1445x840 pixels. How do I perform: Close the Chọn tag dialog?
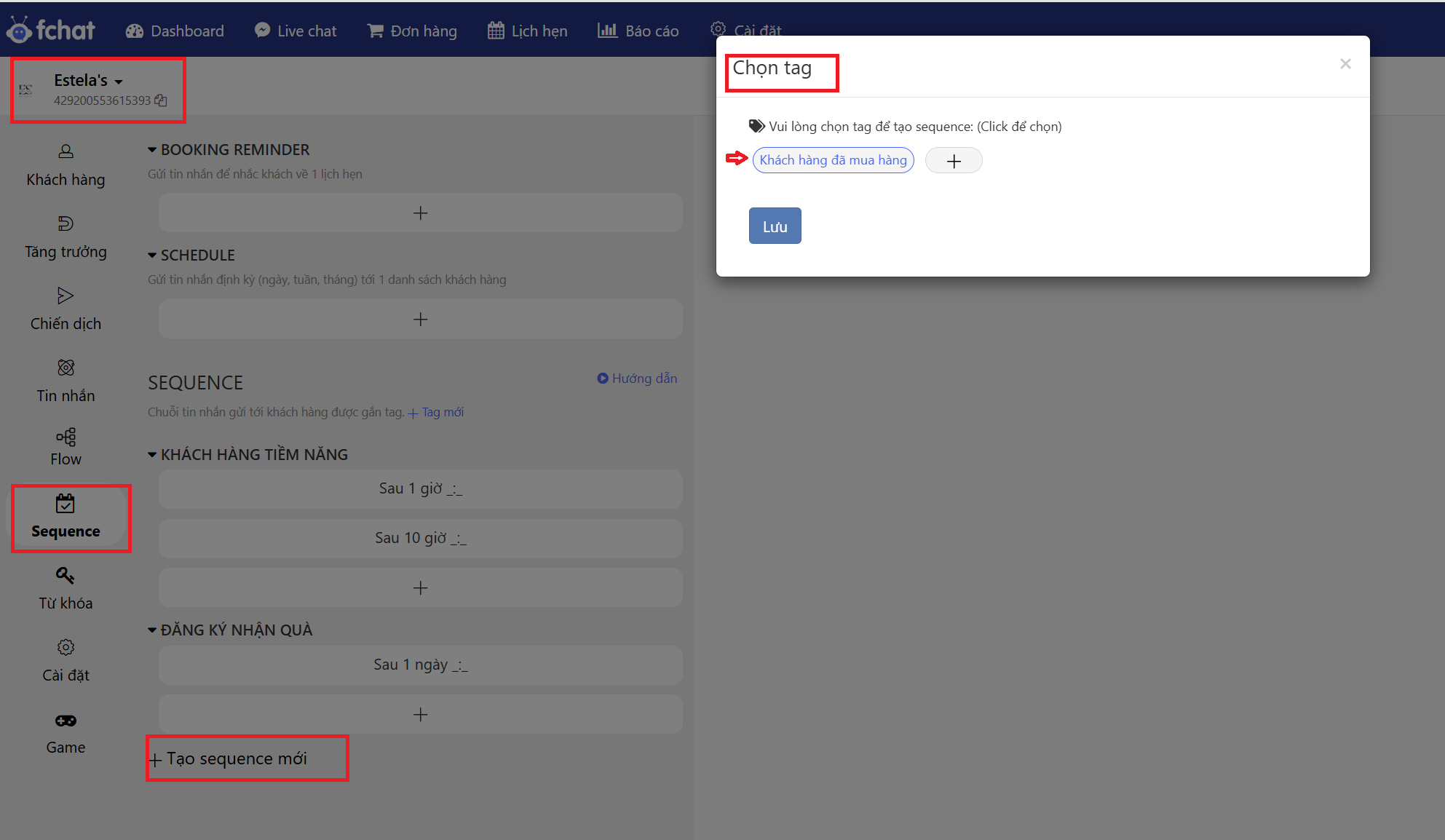1345,64
